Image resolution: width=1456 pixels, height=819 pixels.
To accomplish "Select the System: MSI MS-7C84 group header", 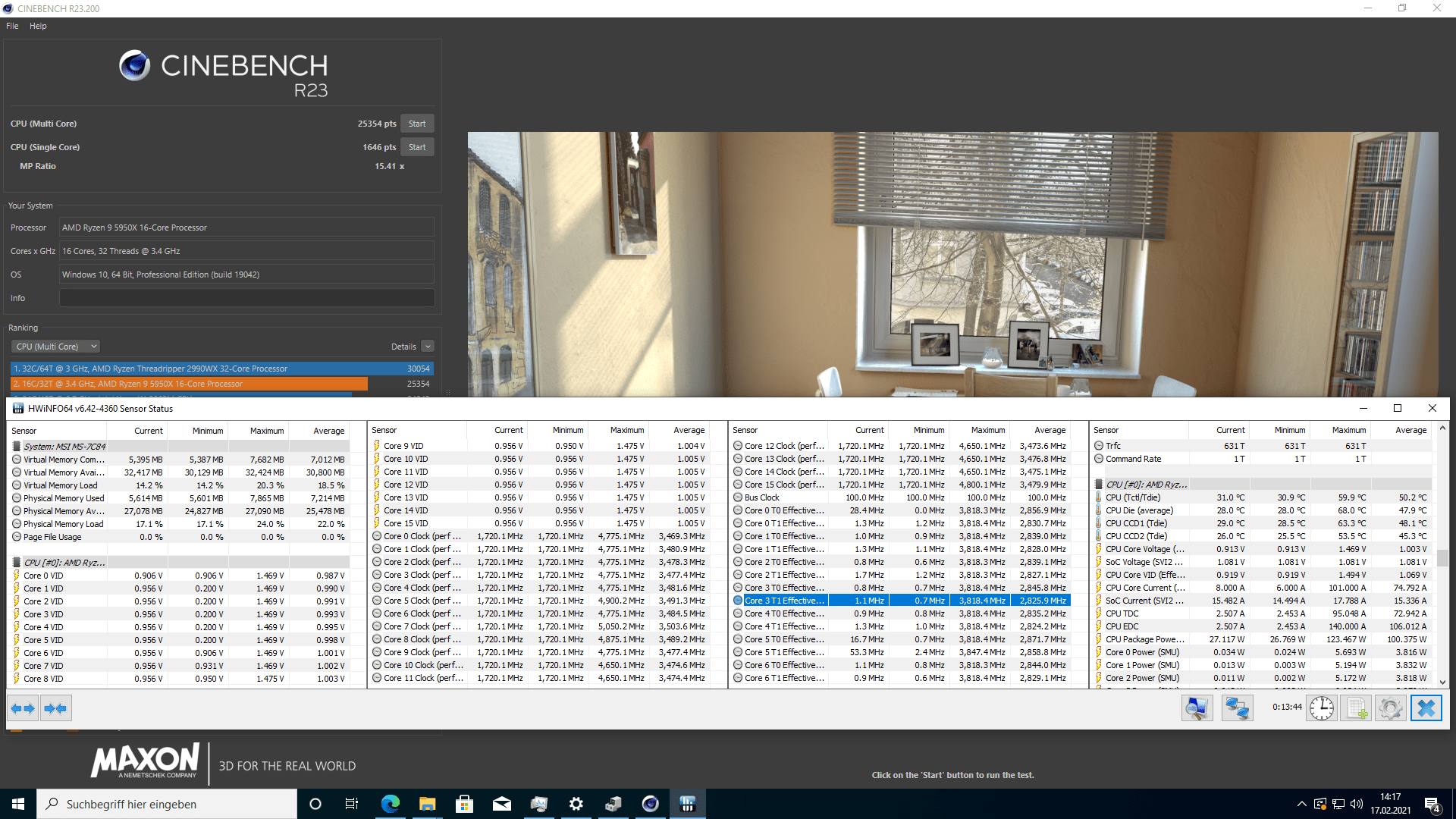I will coord(180,447).
